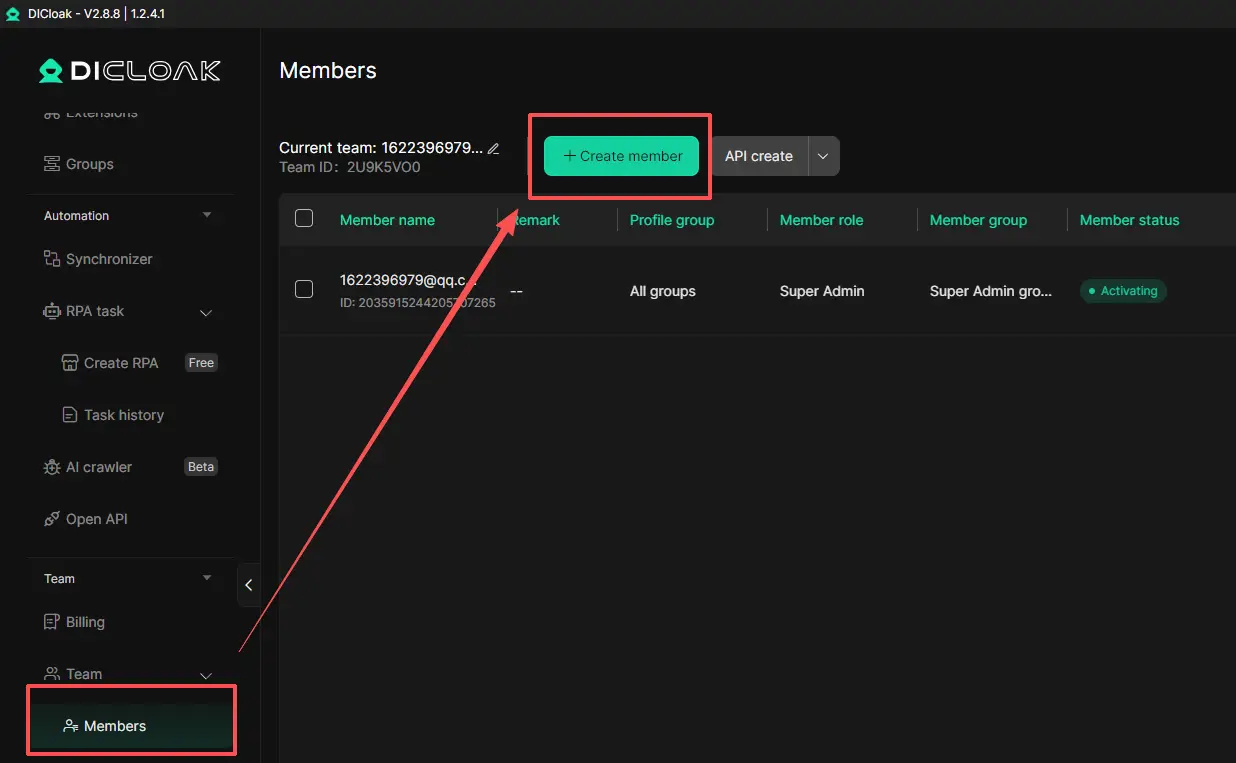The height and width of the screenshot is (763, 1236).
Task: Collapse the Team submenu chevron
Action: pyautogui.click(x=206, y=675)
